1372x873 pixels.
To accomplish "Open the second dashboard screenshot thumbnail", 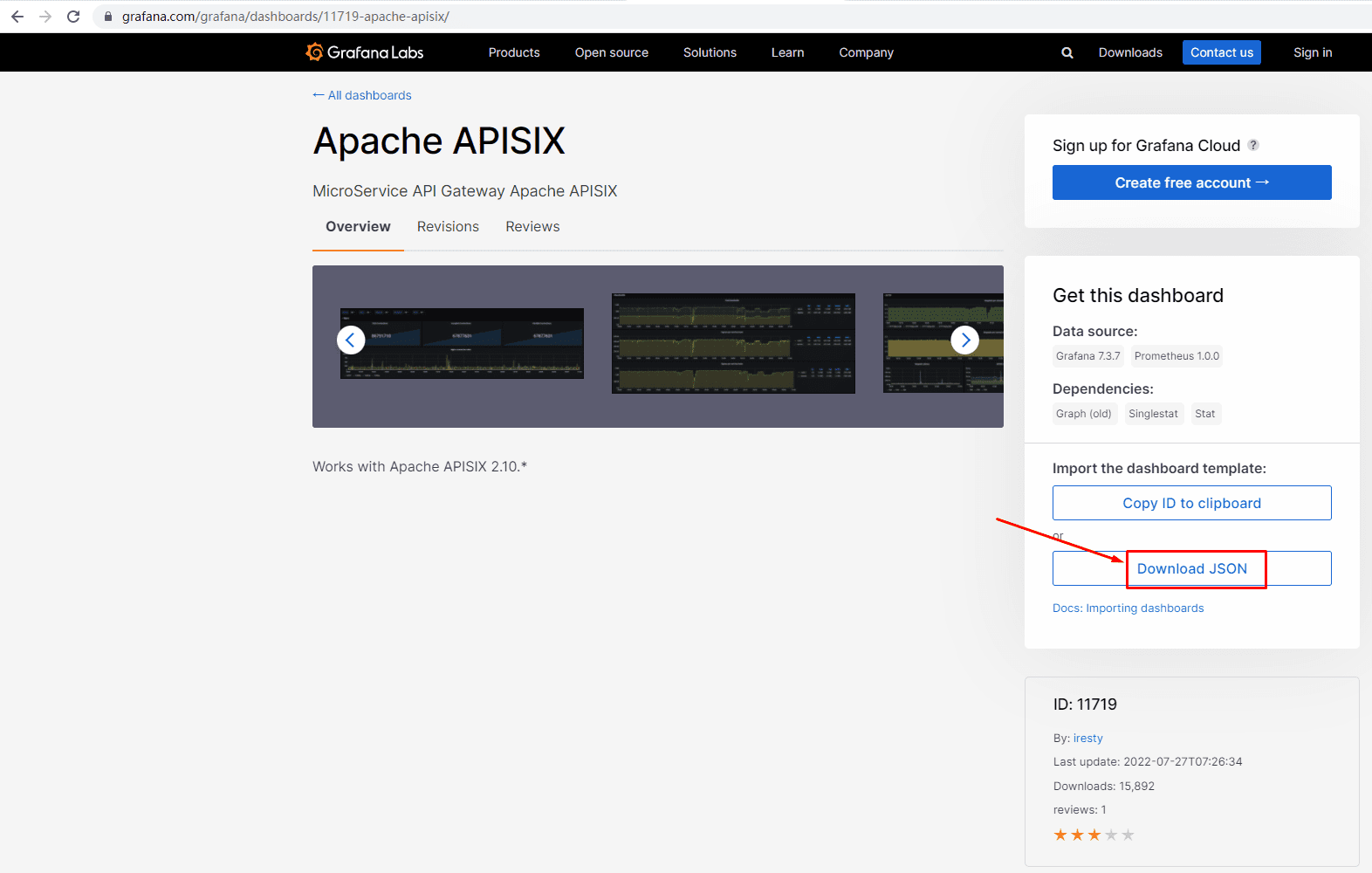I will point(733,343).
